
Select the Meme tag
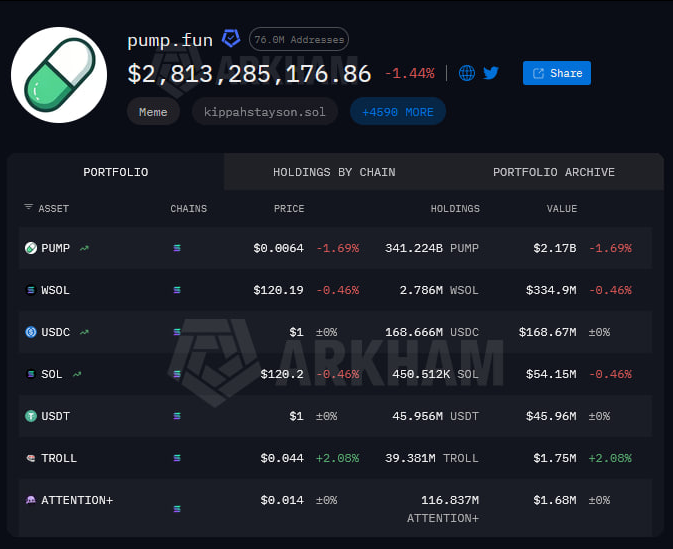153,112
